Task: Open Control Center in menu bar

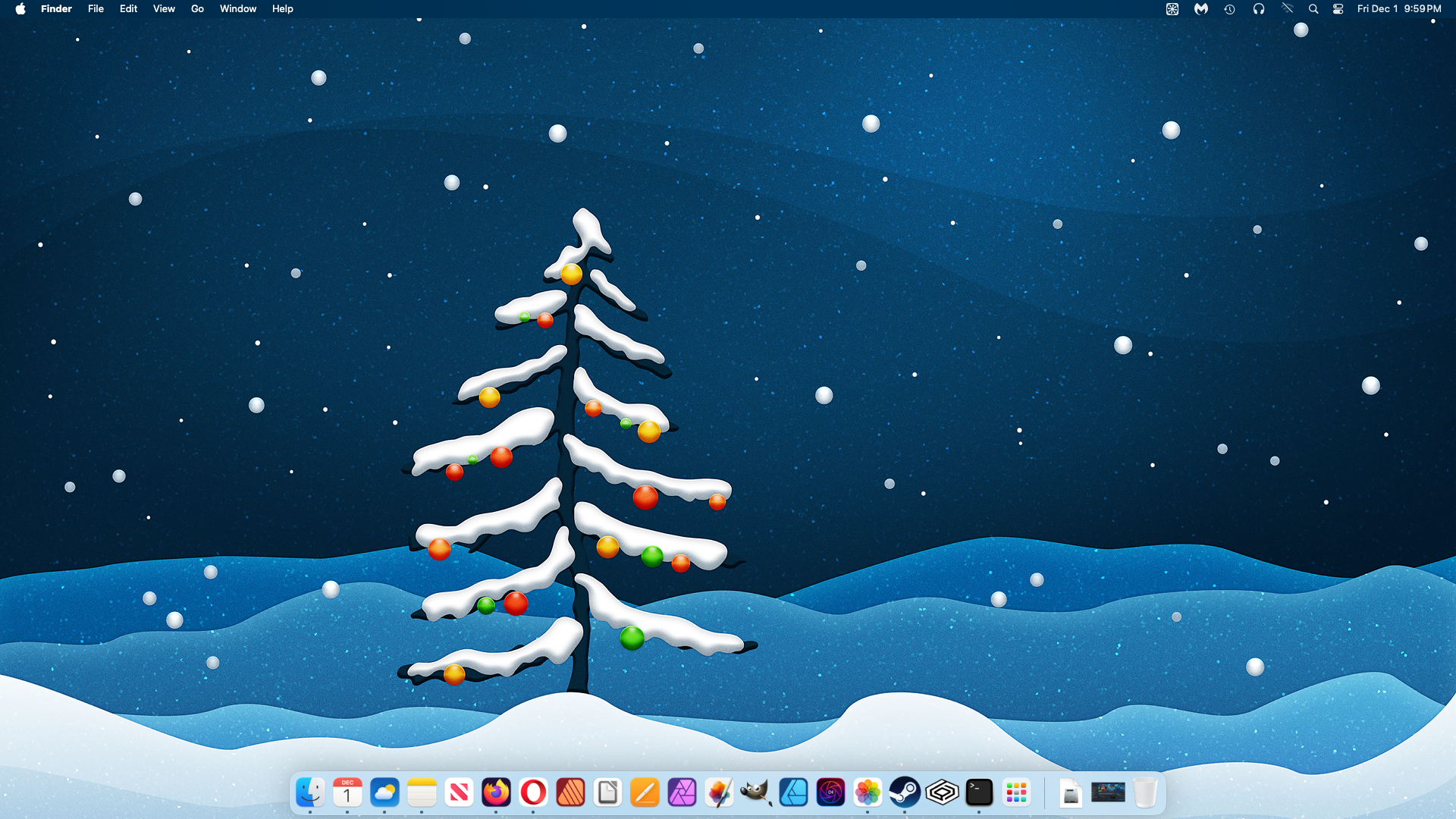Action: [1338, 9]
